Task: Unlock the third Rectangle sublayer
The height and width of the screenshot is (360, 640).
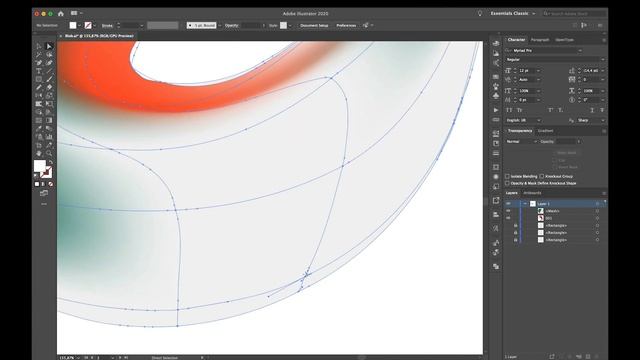Action: pyautogui.click(x=516, y=240)
